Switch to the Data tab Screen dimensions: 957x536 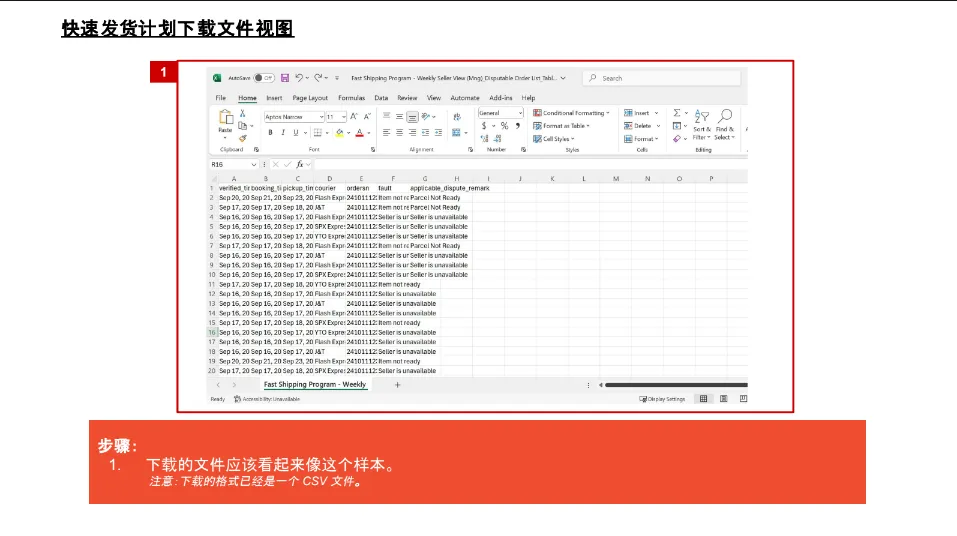click(x=381, y=98)
